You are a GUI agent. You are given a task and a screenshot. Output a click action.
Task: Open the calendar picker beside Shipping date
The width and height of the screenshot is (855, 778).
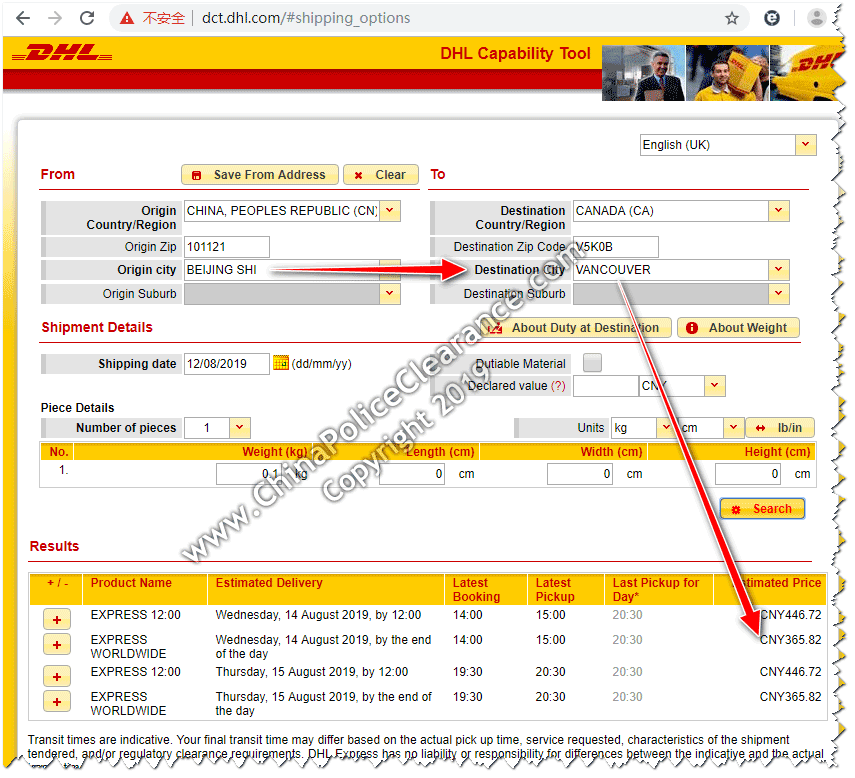[x=282, y=365]
